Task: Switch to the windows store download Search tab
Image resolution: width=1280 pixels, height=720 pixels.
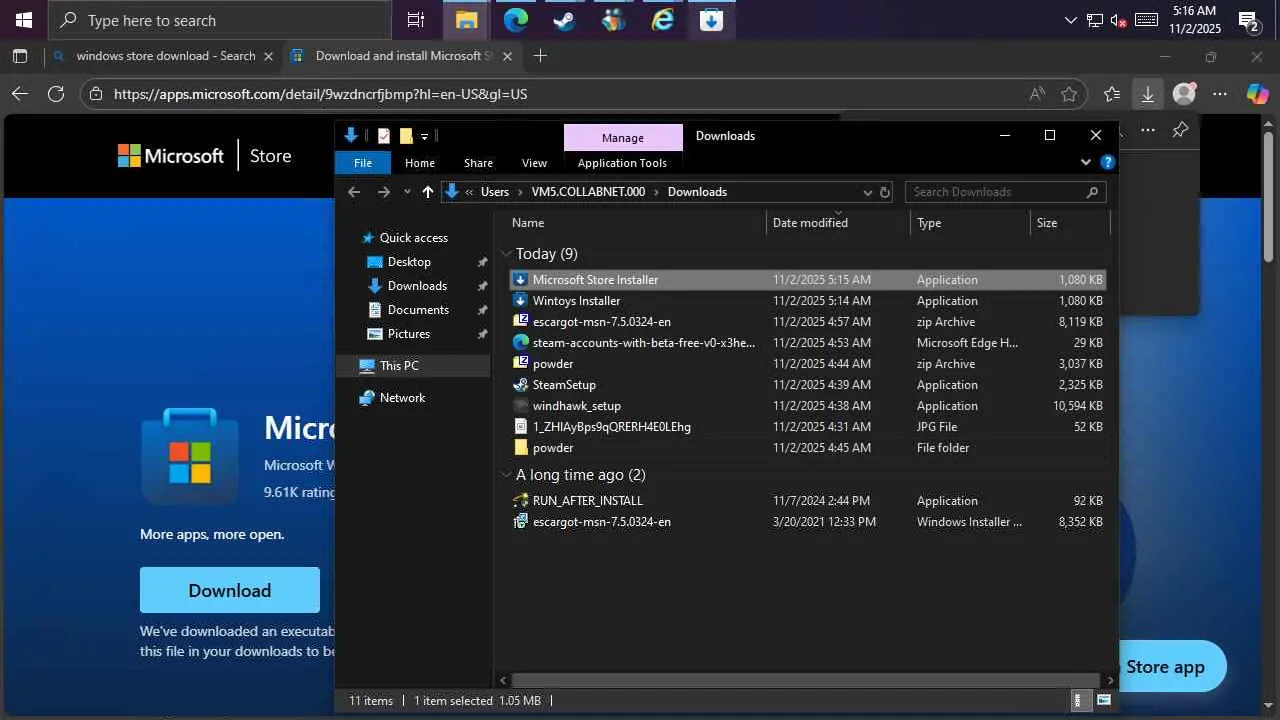Action: [x=165, y=56]
